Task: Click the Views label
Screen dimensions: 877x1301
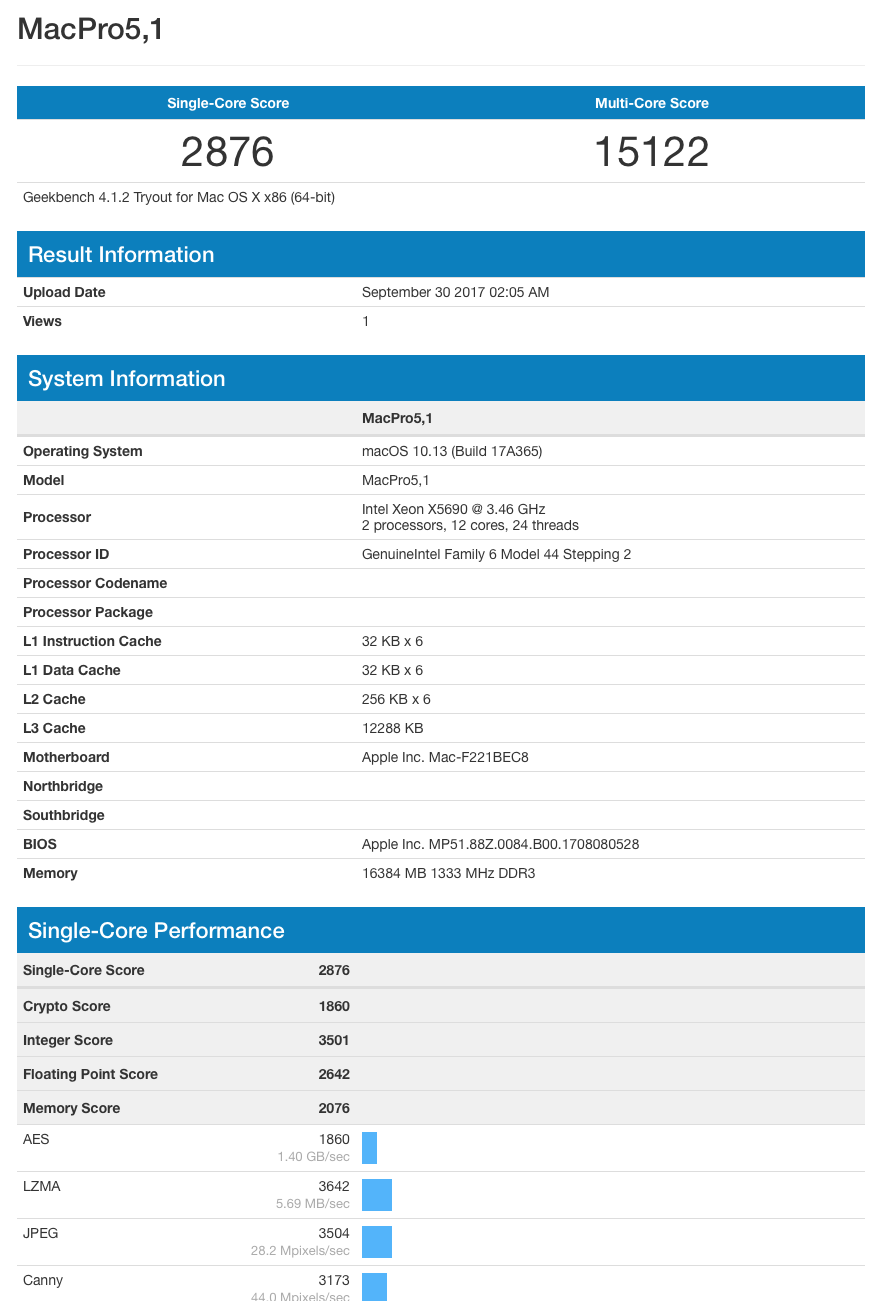Action: click(42, 321)
